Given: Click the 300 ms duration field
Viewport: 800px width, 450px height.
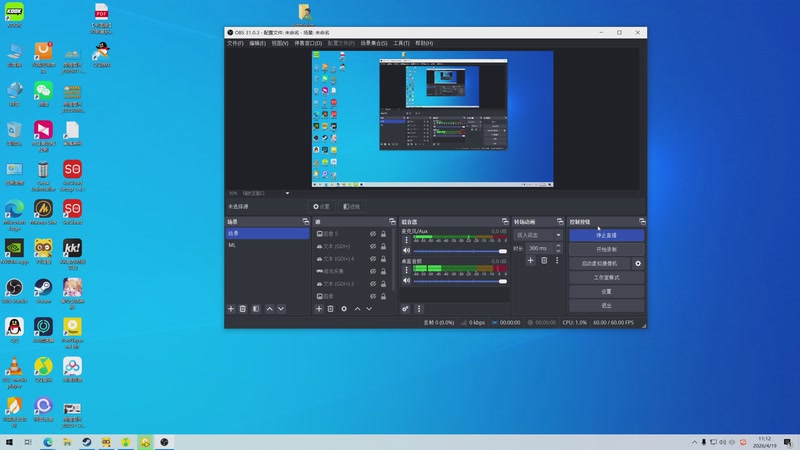Looking at the screenshot, I should pyautogui.click(x=540, y=248).
